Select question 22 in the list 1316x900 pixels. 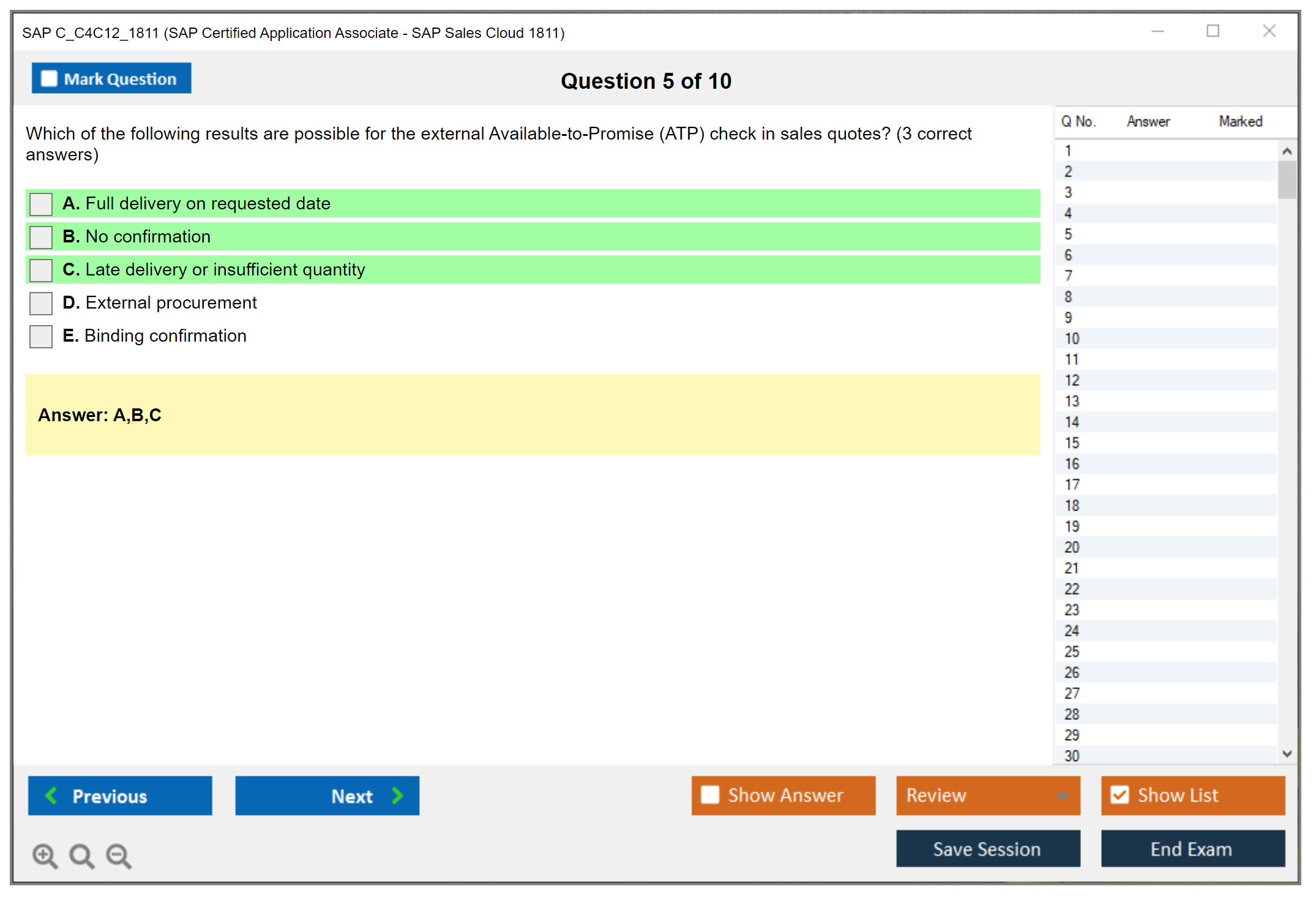[x=1072, y=589]
